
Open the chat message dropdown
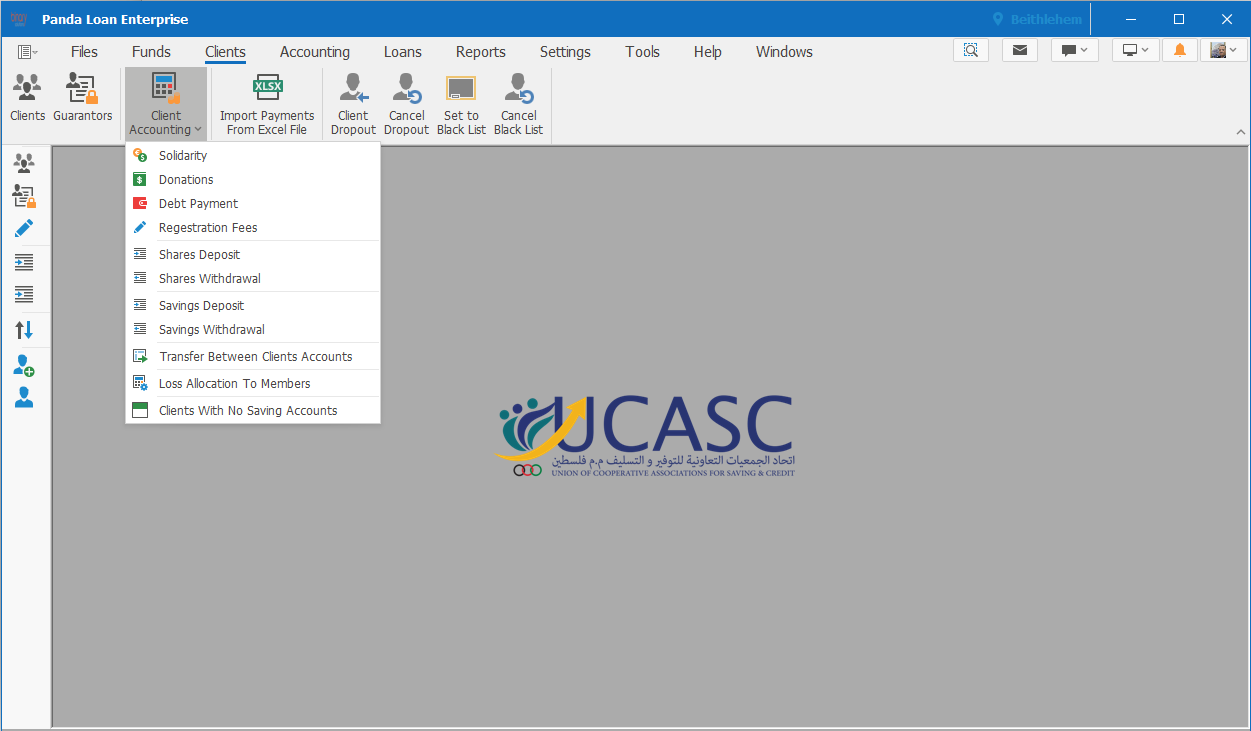[x=1074, y=50]
